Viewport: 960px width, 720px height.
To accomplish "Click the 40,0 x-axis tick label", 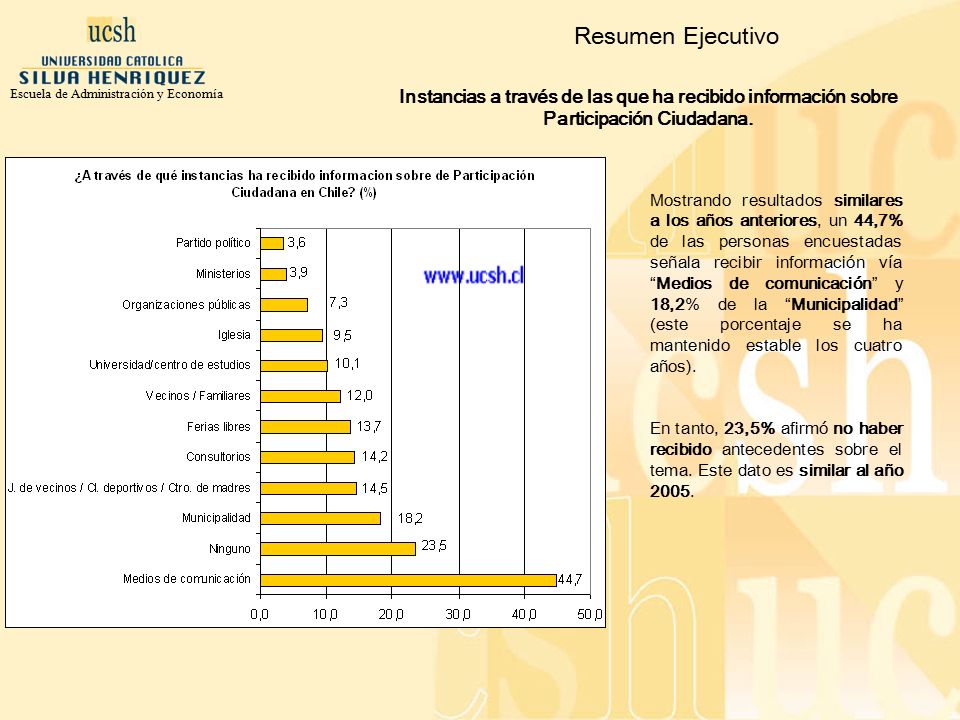I will pyautogui.click(x=524, y=614).
